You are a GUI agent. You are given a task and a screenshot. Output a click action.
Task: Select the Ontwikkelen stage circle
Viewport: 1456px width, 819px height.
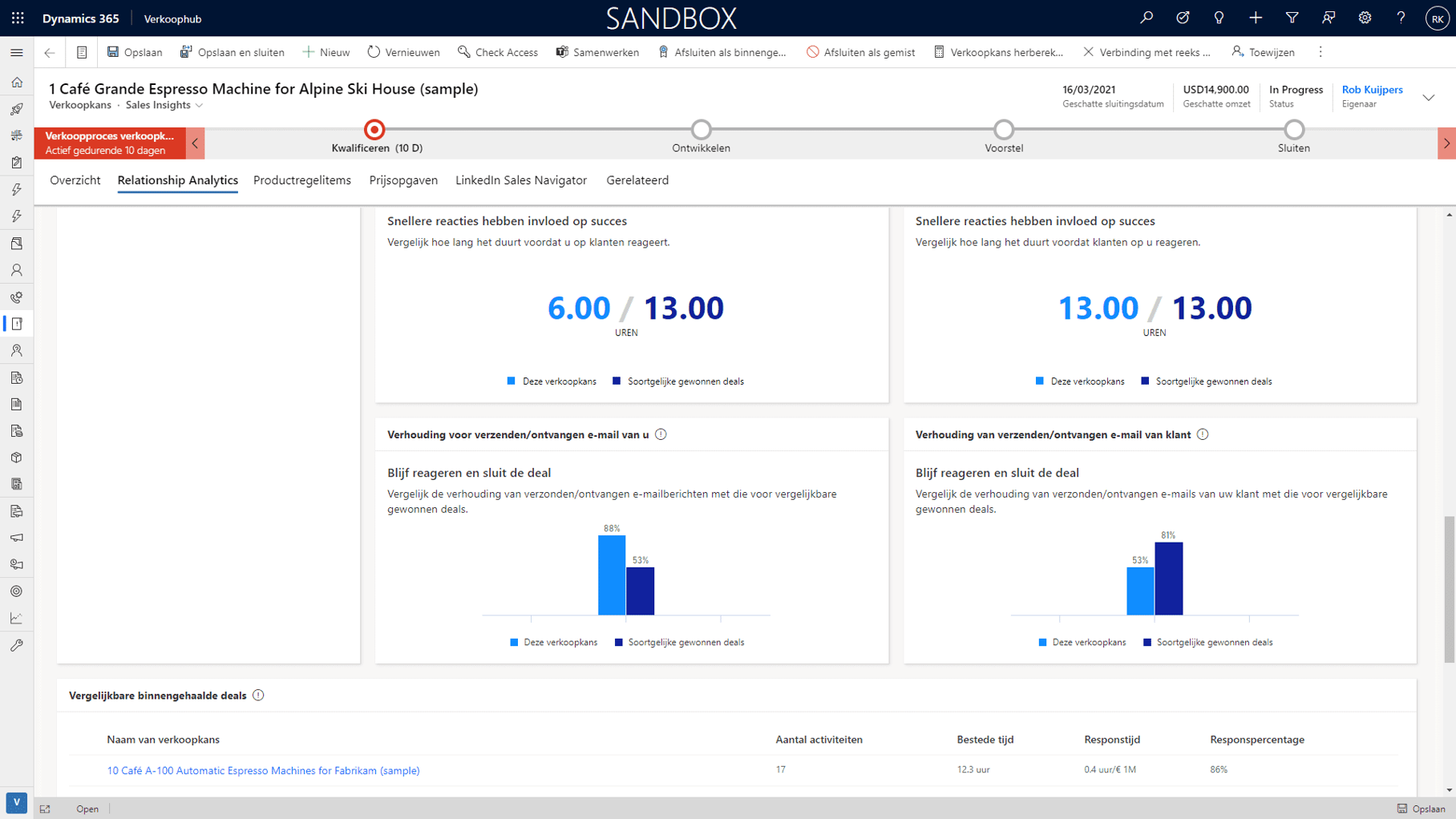click(x=702, y=129)
